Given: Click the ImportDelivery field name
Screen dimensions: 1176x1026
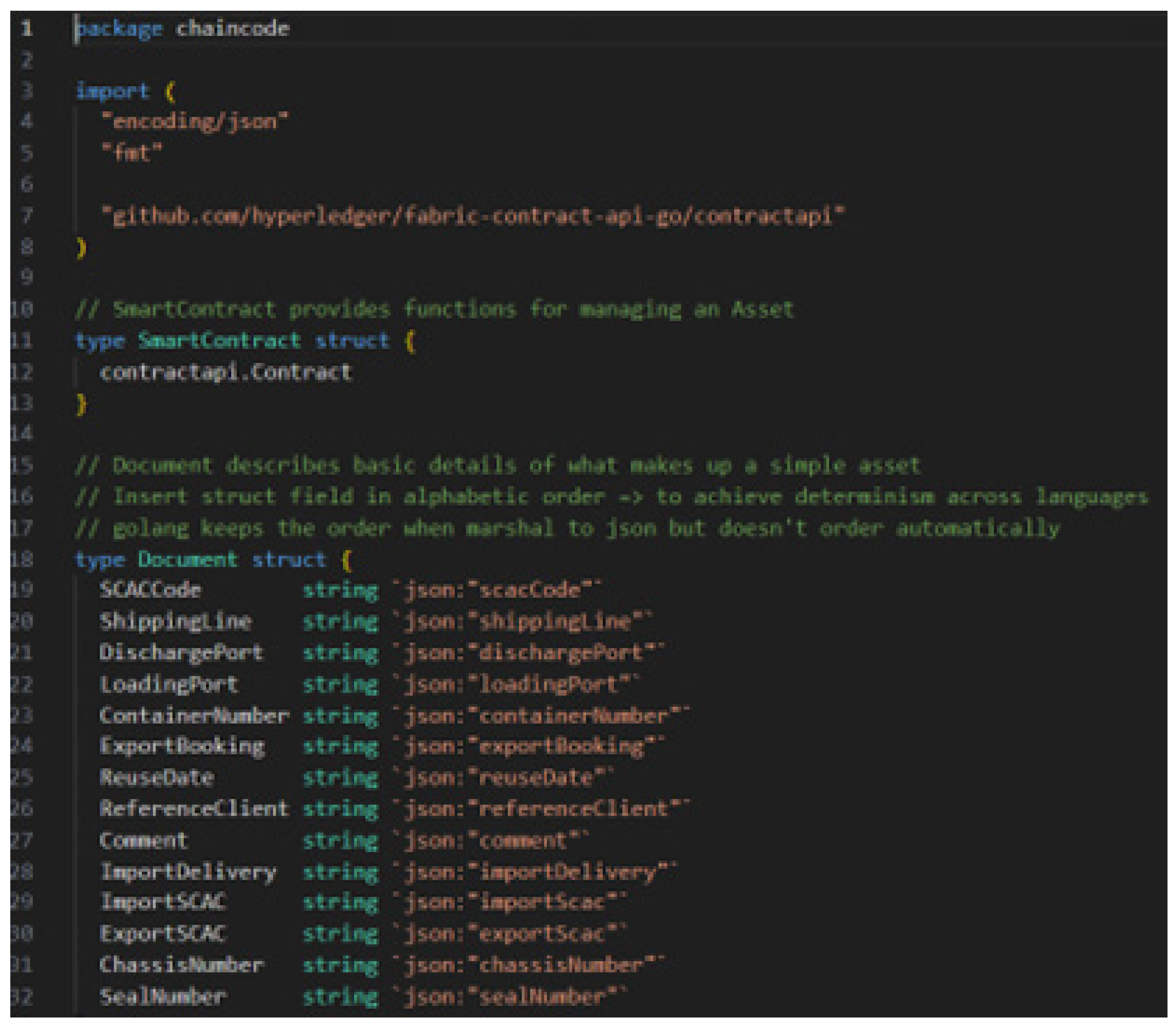Looking at the screenshot, I should coord(188,872).
